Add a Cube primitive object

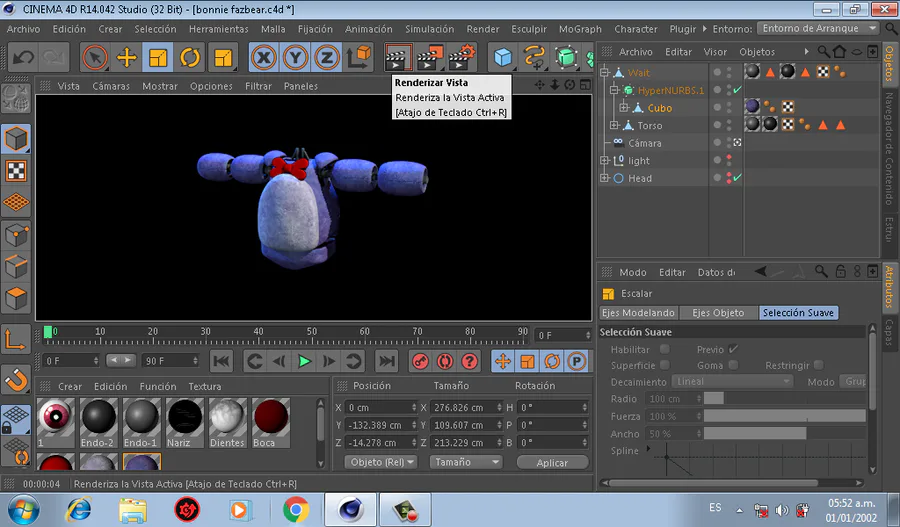pyautogui.click(x=503, y=57)
